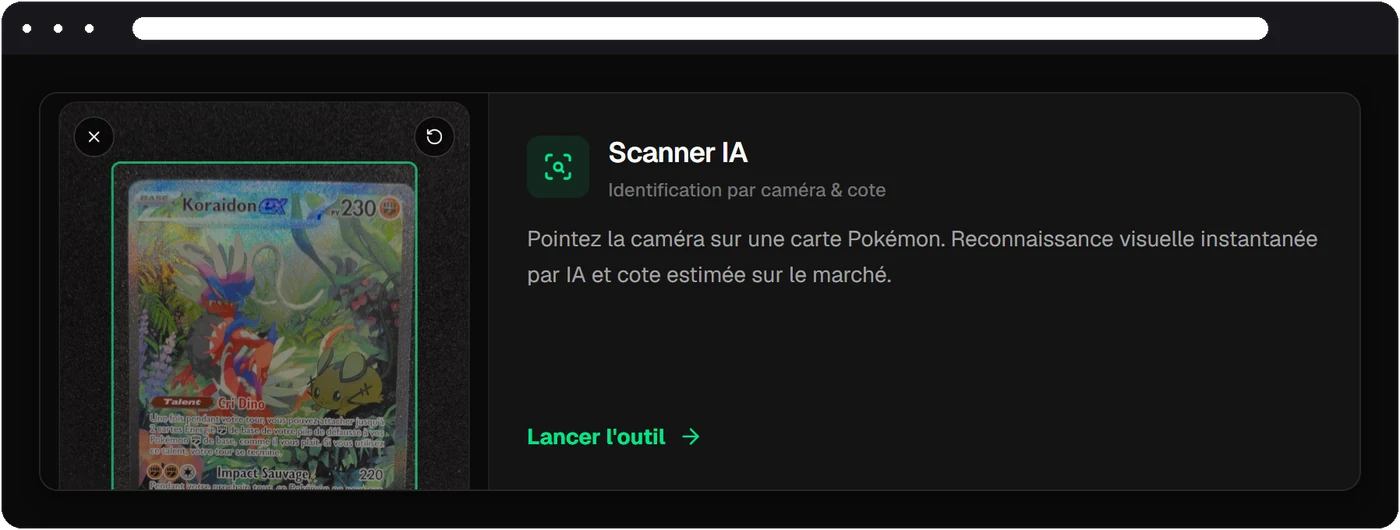Click the 230 HP value on card
Viewport: 1400px width, 530px height.
coord(357,209)
